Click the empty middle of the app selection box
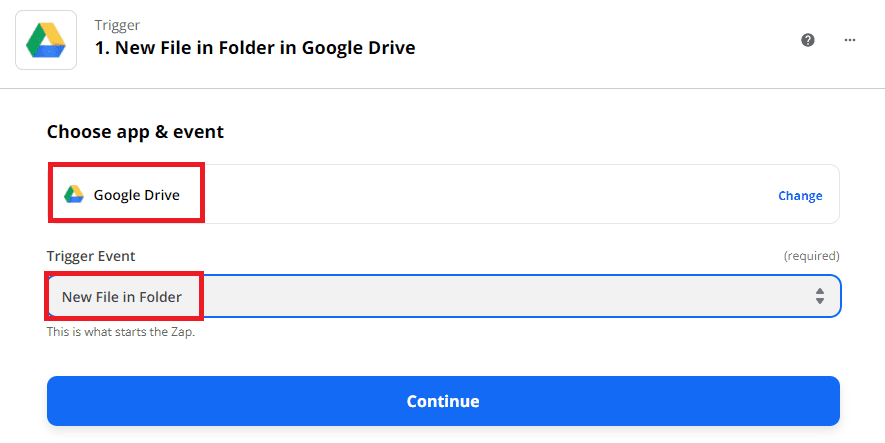Viewport: 885px width, 443px height. tap(480, 195)
